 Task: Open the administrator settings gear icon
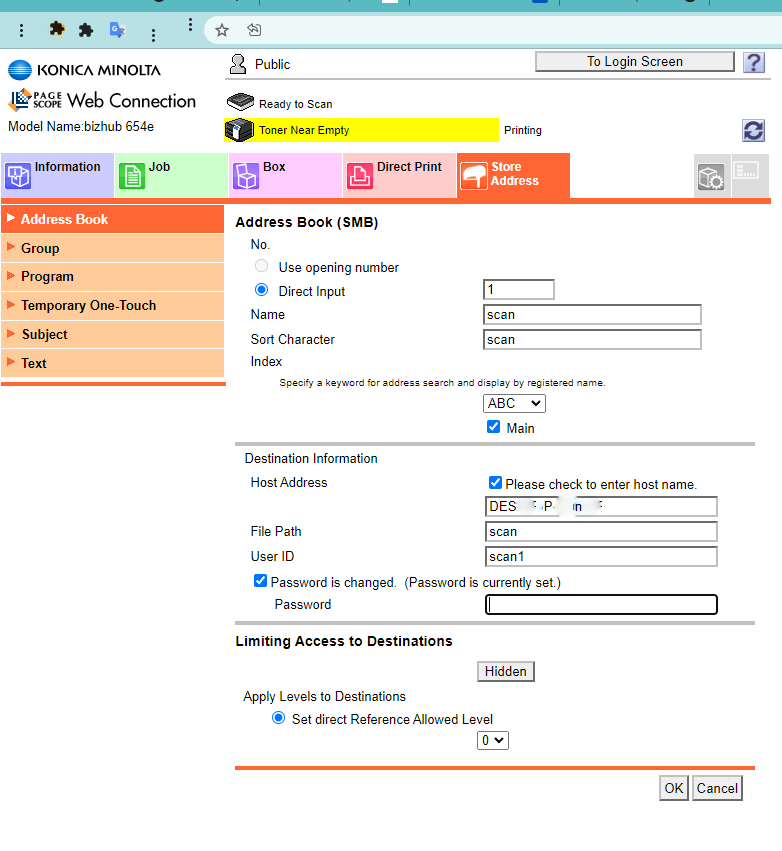coord(711,176)
